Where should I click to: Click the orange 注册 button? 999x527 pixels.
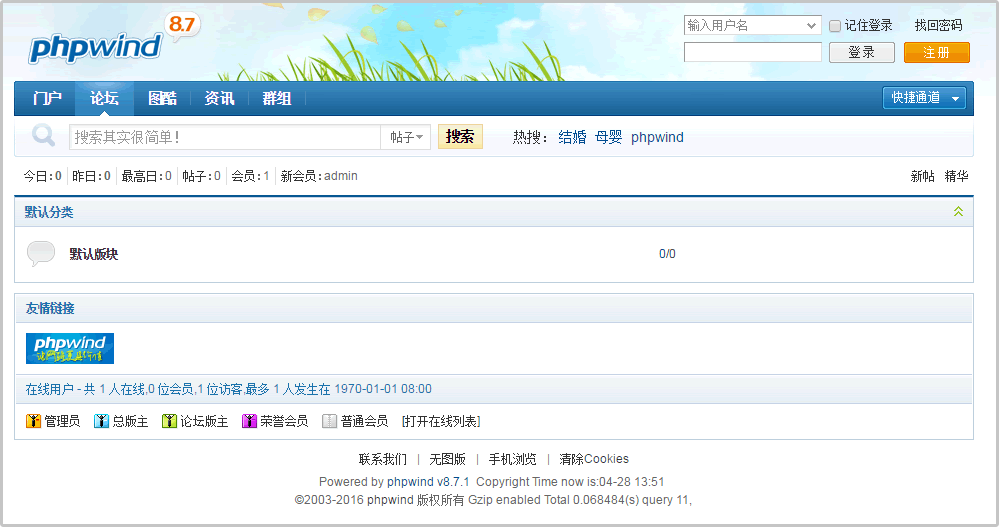click(937, 52)
